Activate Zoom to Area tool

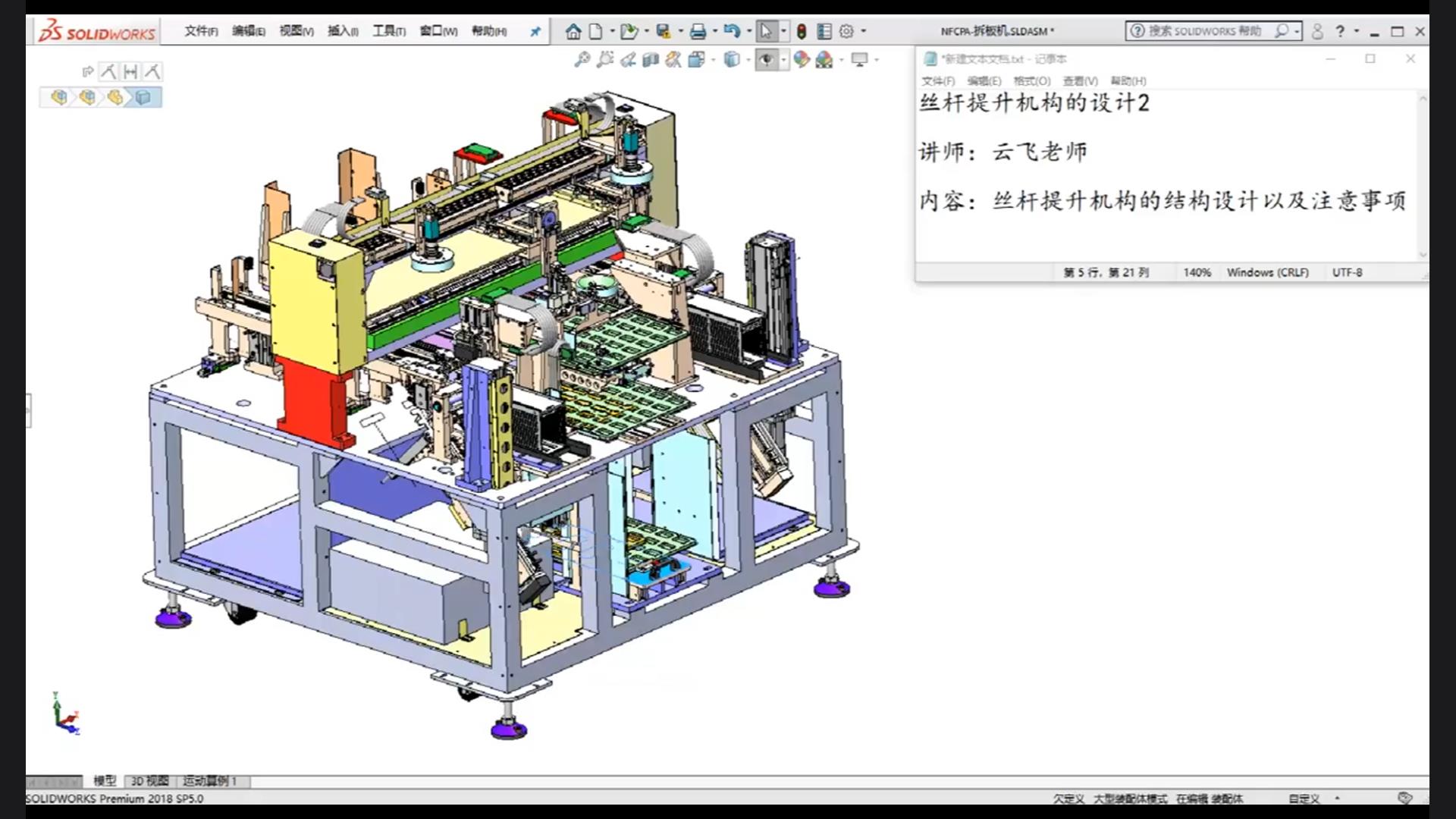604,59
